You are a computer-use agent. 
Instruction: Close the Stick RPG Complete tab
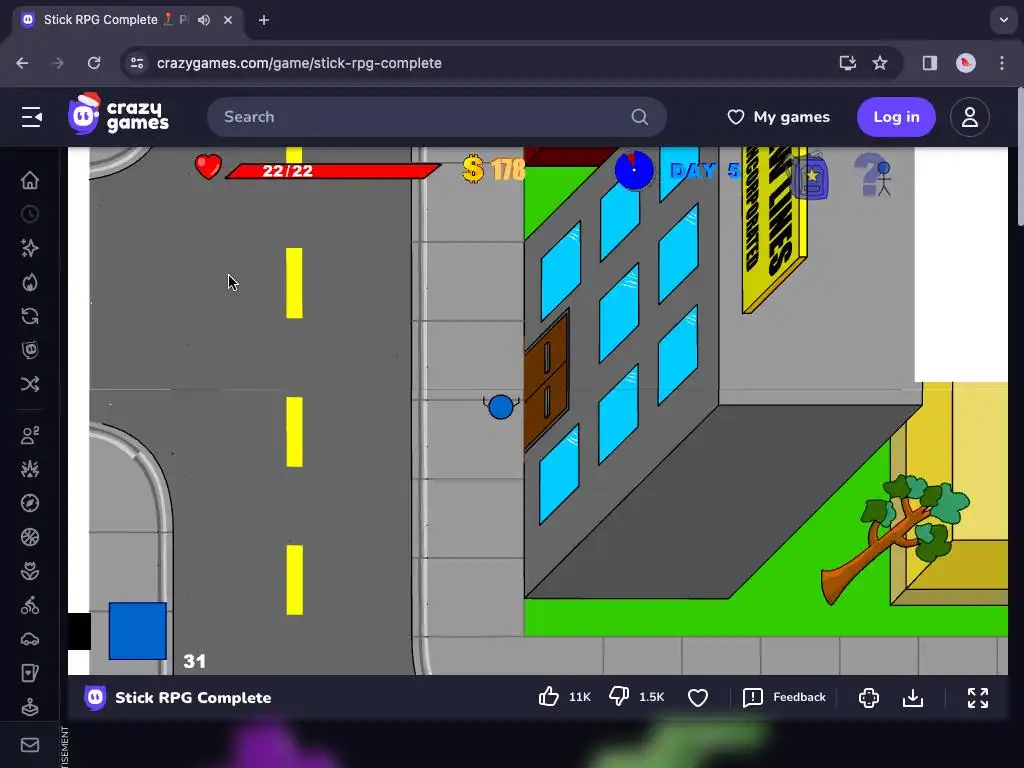[x=228, y=20]
